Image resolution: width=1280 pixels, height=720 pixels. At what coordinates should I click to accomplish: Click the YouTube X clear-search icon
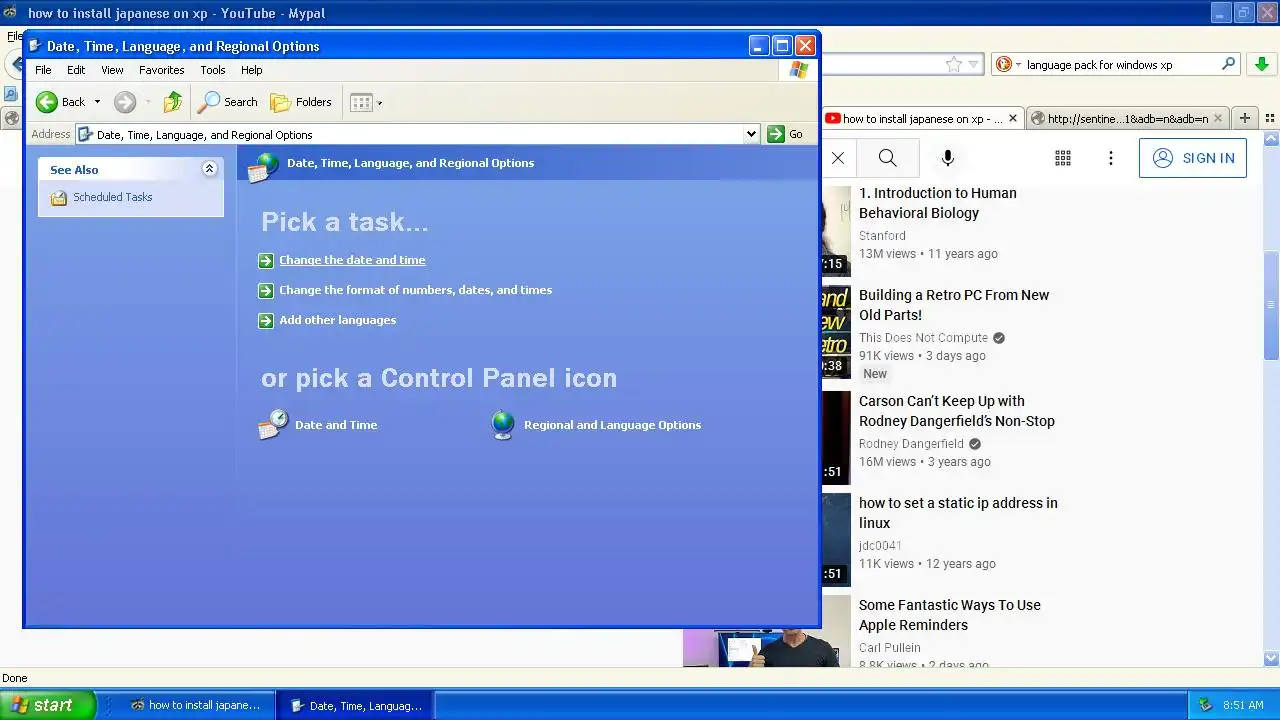(x=838, y=158)
